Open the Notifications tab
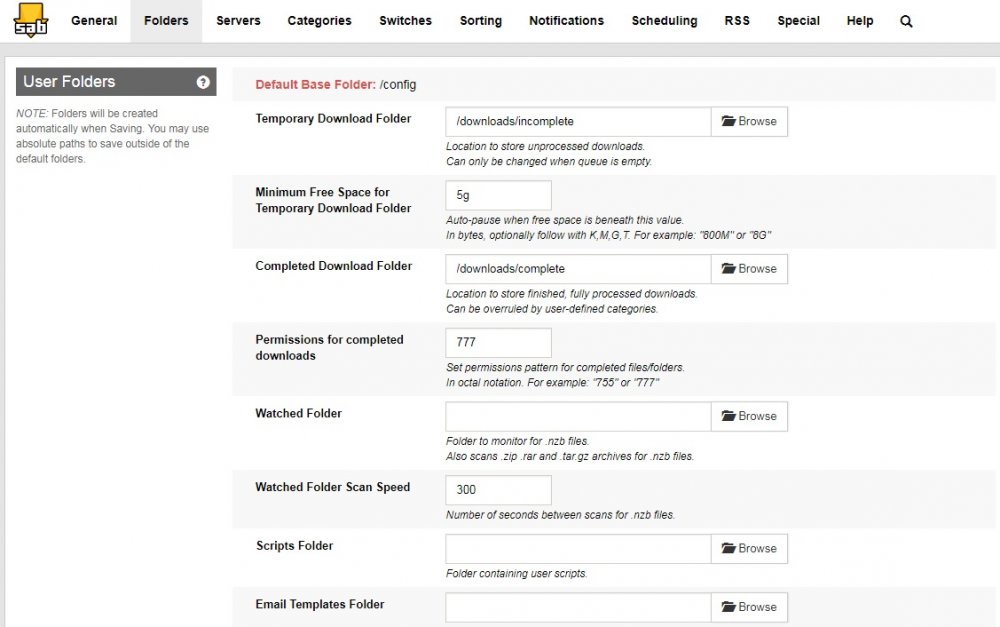Image resolution: width=1000 pixels, height=627 pixels. pos(566,20)
